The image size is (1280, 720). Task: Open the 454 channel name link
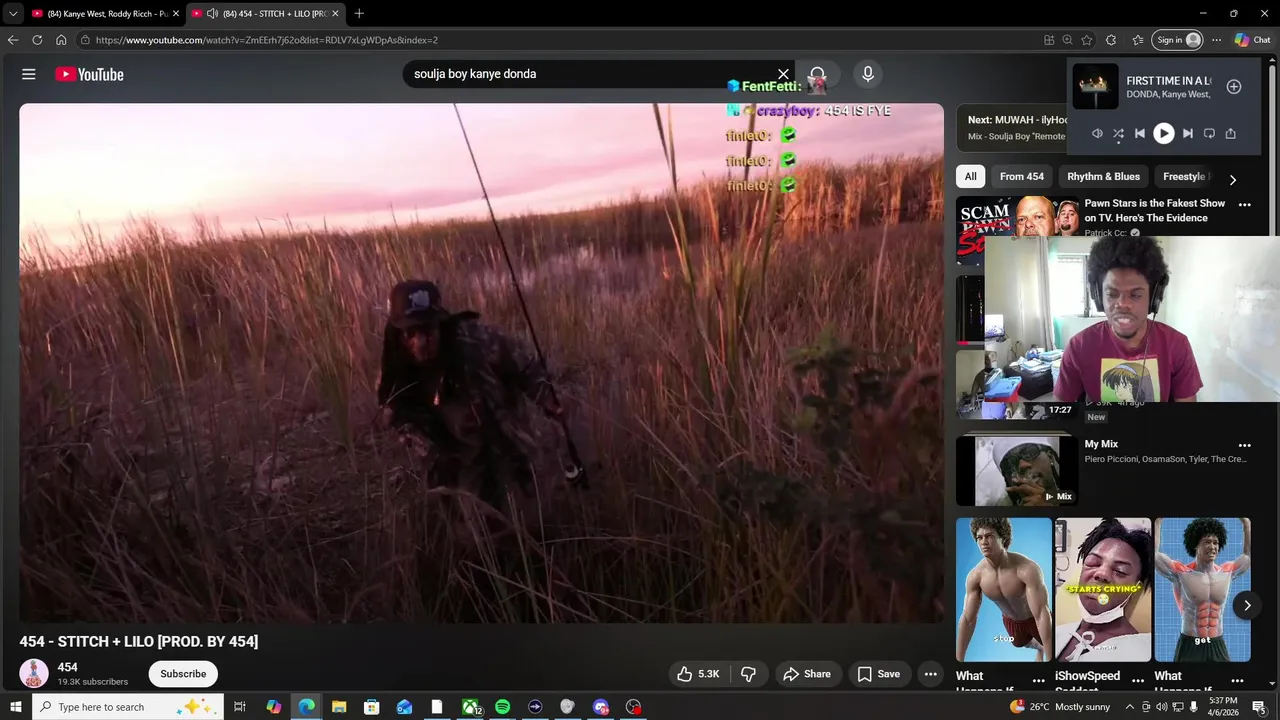67,667
